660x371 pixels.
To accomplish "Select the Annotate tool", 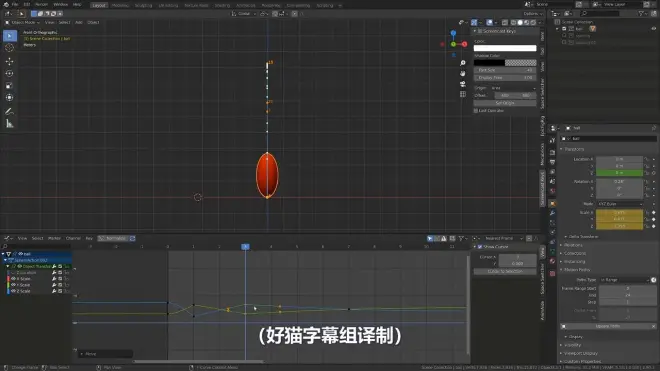I will pos(9,112).
